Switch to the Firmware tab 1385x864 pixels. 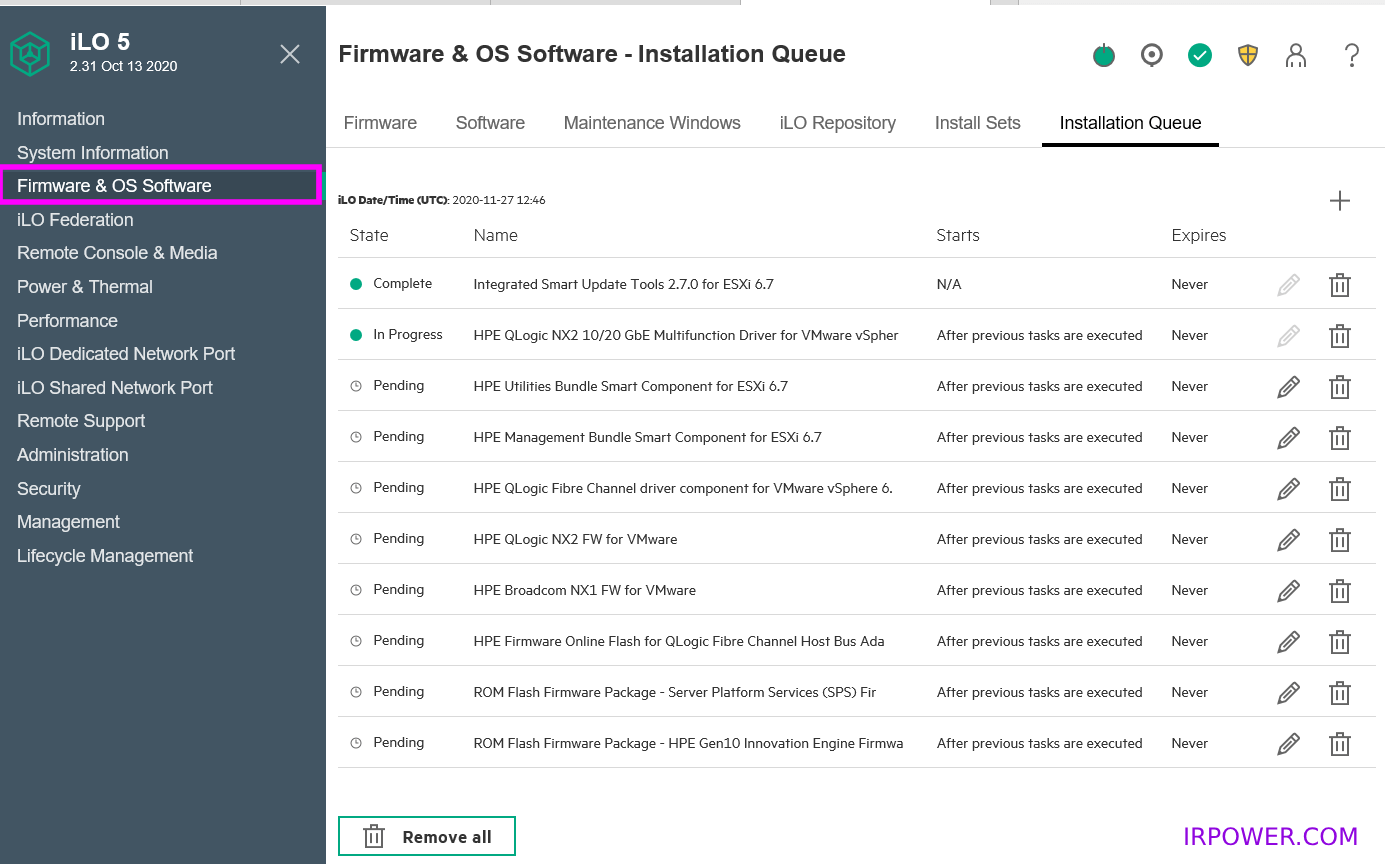click(380, 123)
